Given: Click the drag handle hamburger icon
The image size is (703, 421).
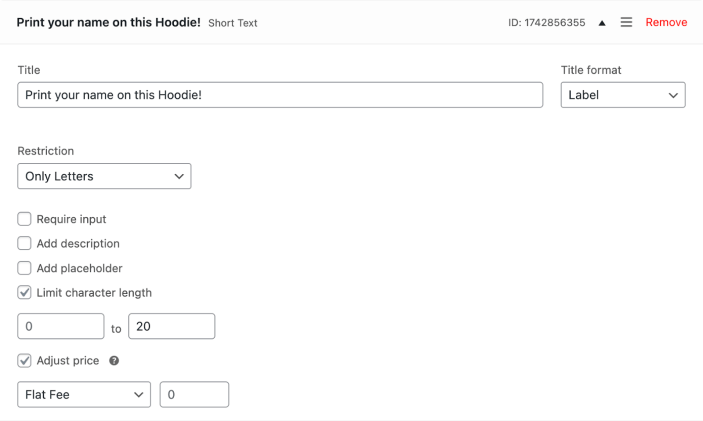Looking at the screenshot, I should pyautogui.click(x=626, y=22).
